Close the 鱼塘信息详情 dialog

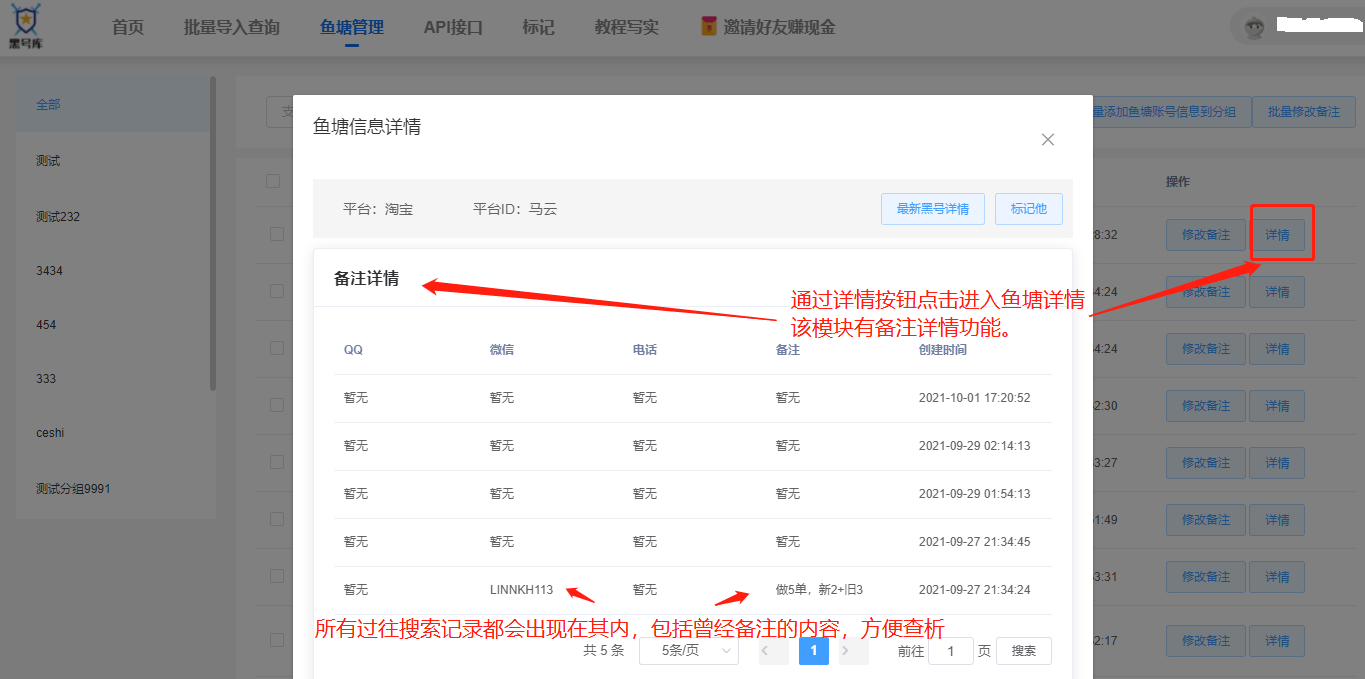1047,140
